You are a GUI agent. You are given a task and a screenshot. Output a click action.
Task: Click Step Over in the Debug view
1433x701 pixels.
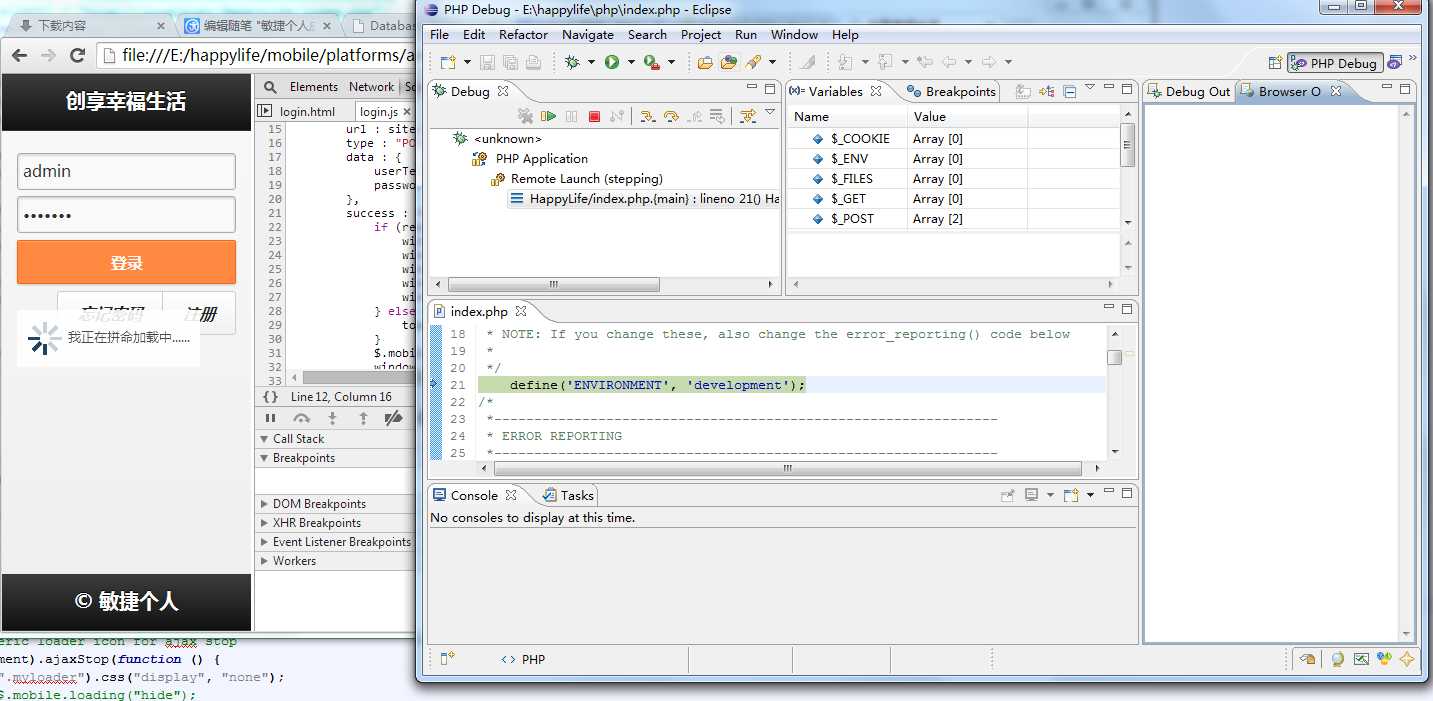click(671, 116)
